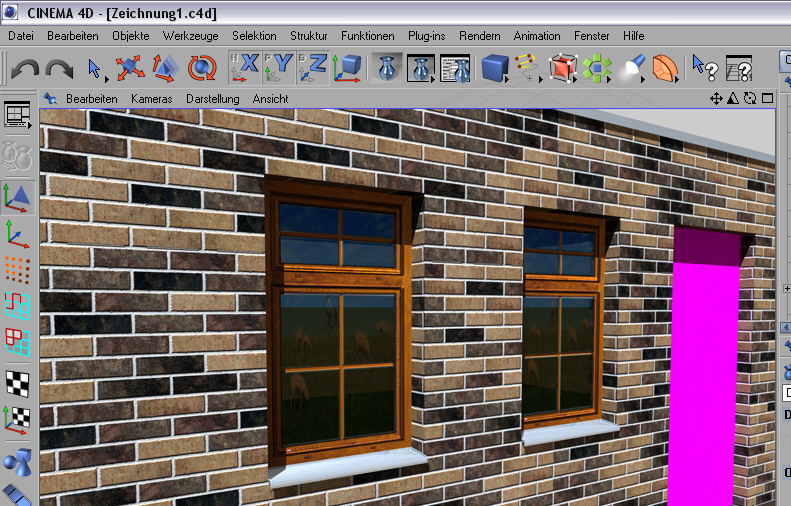Expand spline tools flyout arrow
The image size is (791, 506).
(541, 80)
